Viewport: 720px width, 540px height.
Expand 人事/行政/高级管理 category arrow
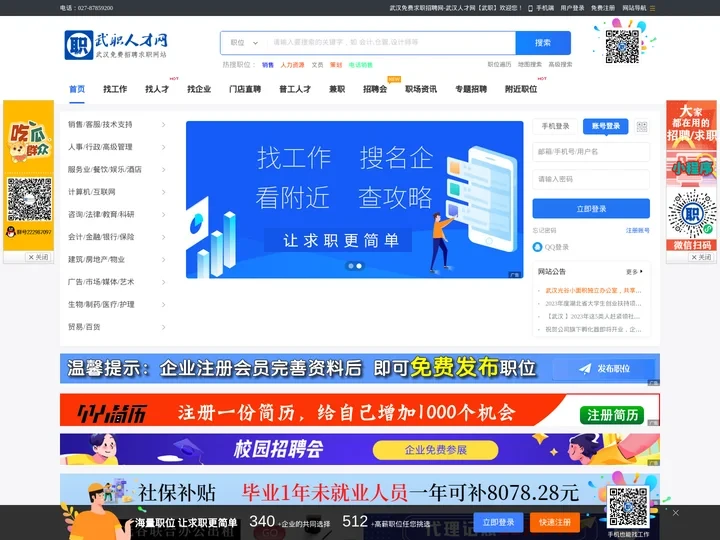pyautogui.click(x=163, y=147)
